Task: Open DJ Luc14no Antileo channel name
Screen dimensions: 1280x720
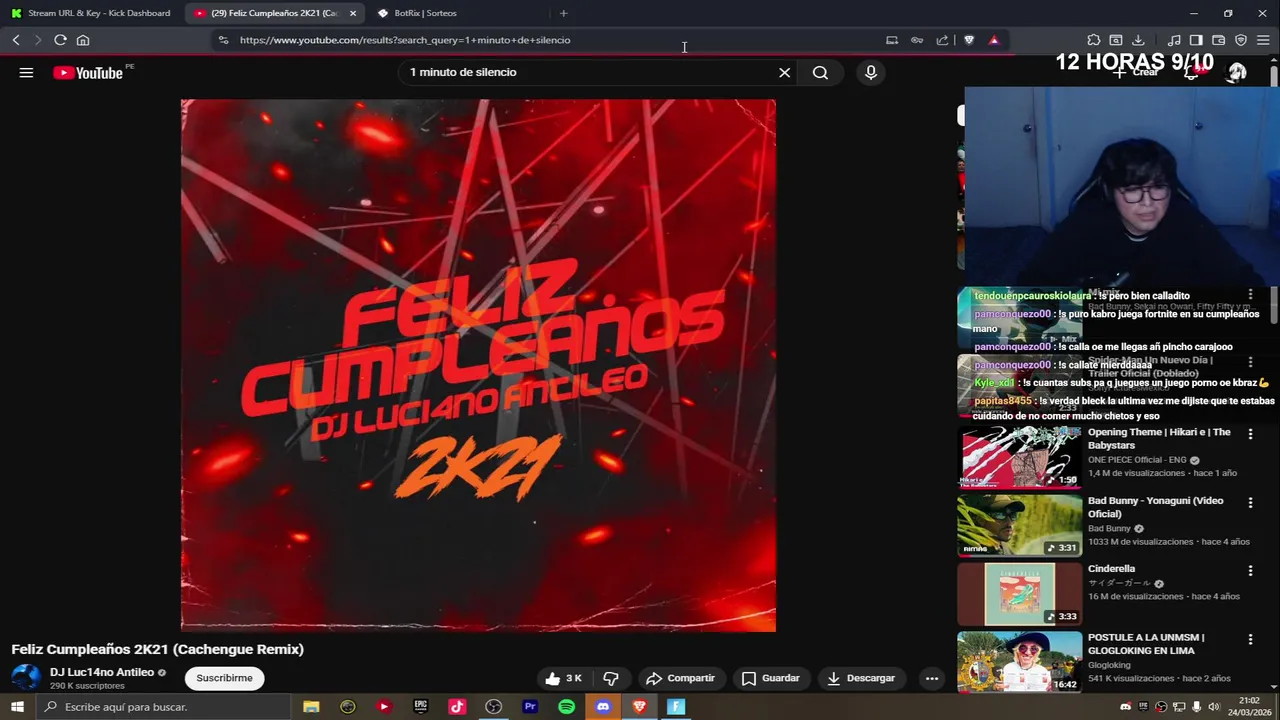Action: (x=102, y=672)
